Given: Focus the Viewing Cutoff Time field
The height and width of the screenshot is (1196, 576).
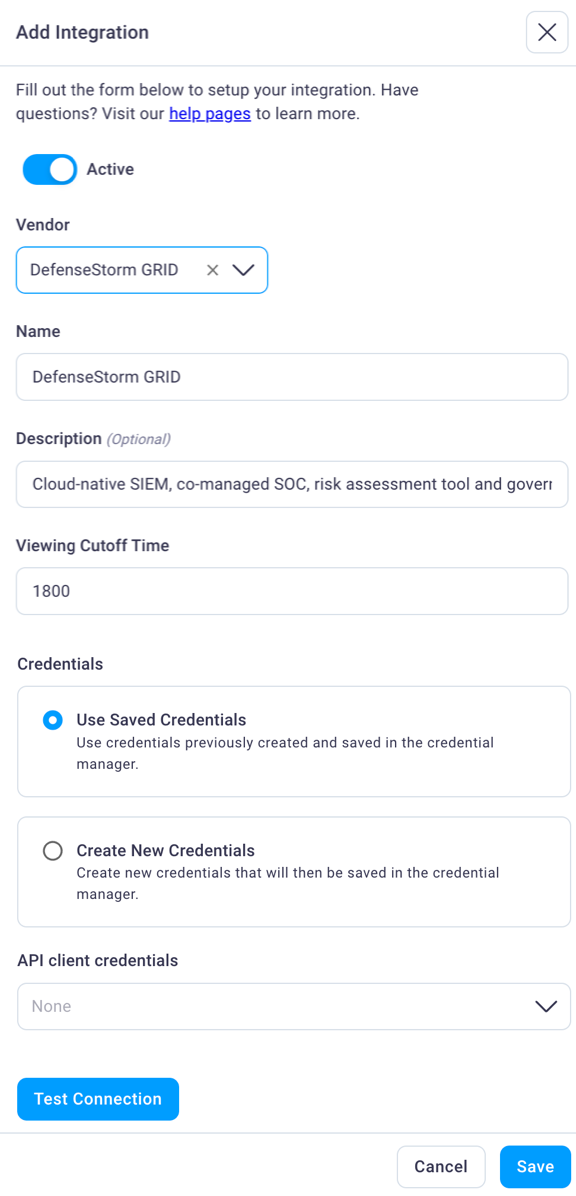Looking at the screenshot, I should 292,590.
